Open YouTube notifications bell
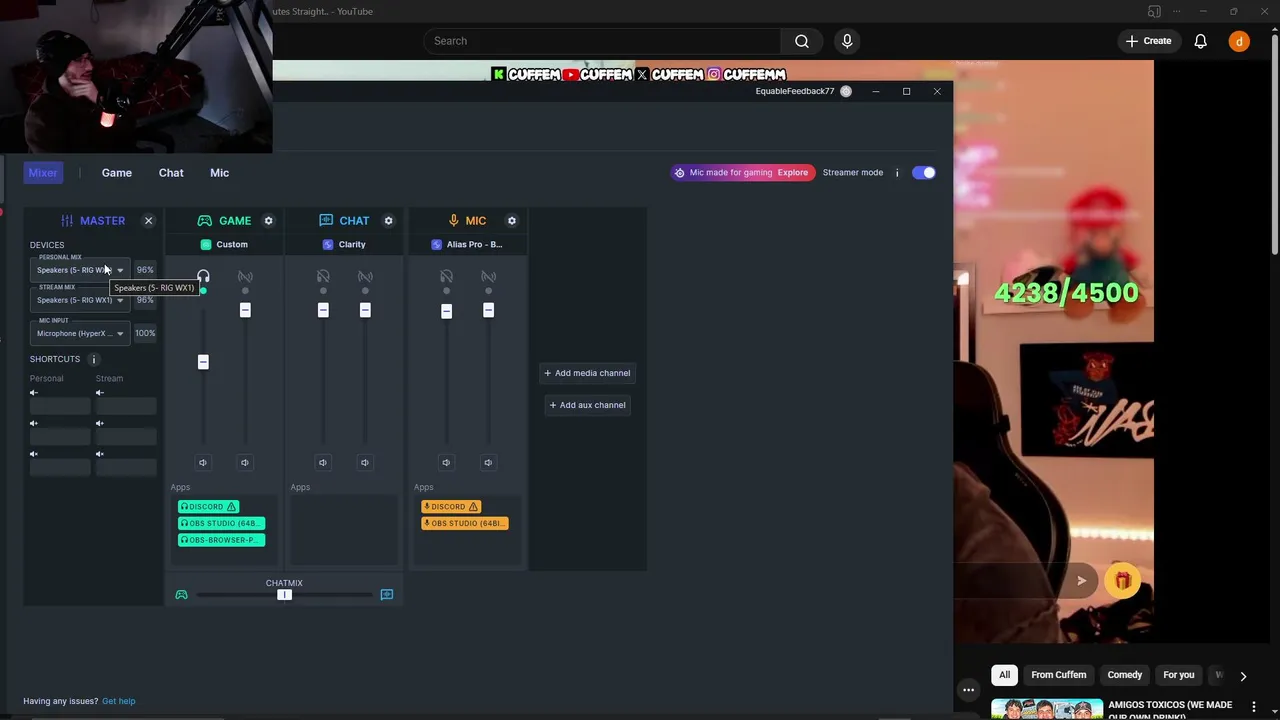The height and width of the screenshot is (720, 1280). (1200, 41)
